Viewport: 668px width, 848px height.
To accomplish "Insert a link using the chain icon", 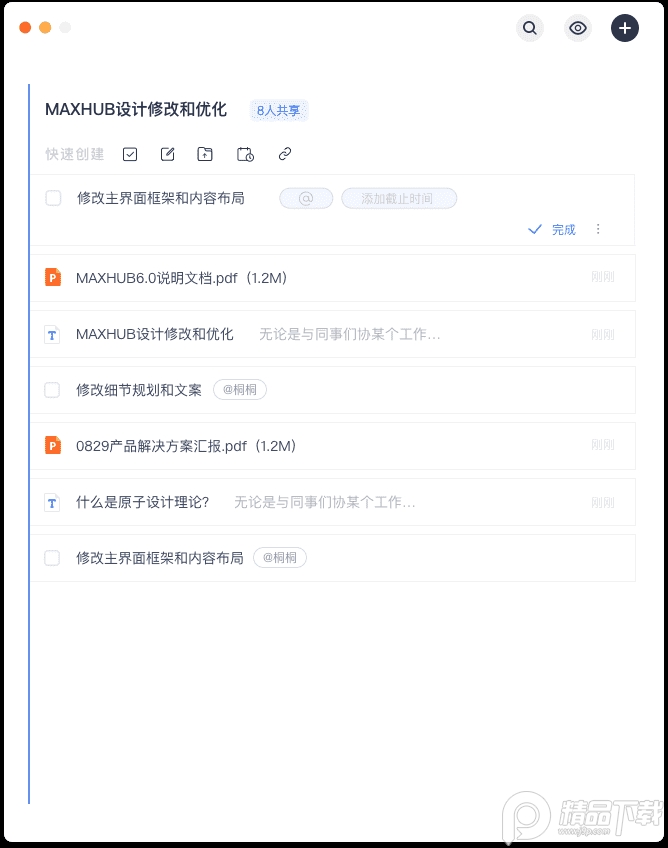I will pos(285,154).
